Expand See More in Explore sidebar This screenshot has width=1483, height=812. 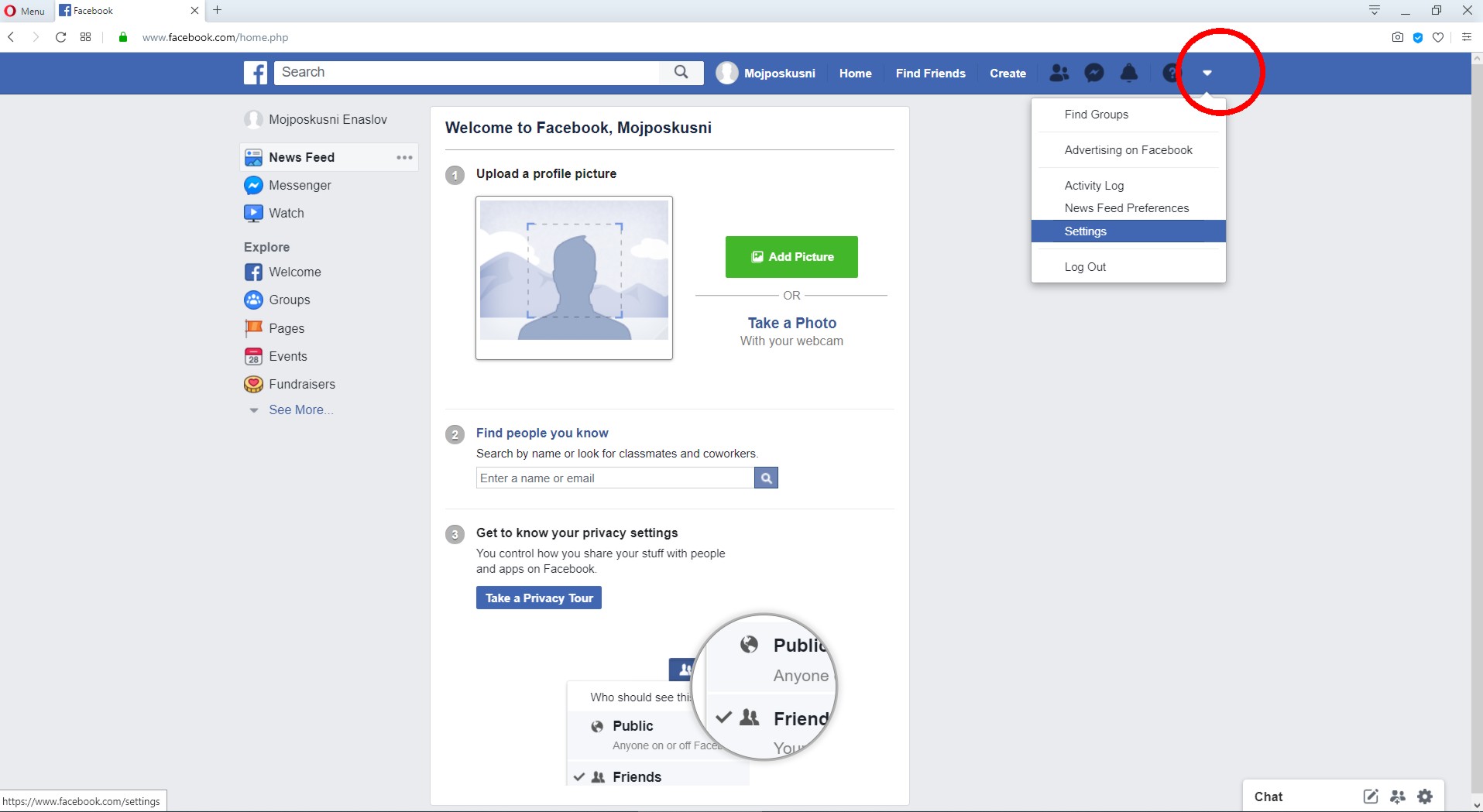tap(300, 410)
